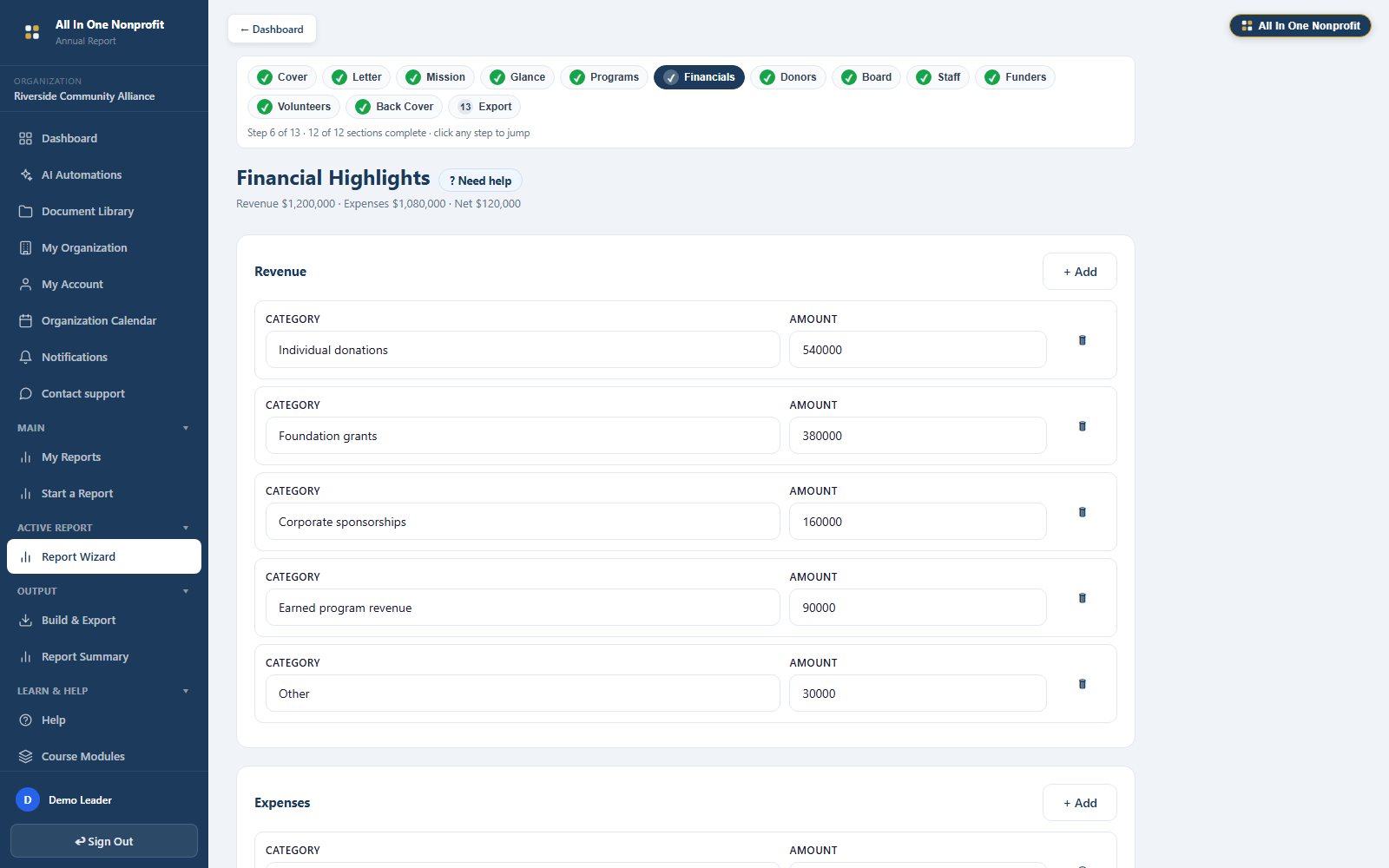Open Report Wizard in the sidebar
Image resolution: width=1389 pixels, height=868 pixels.
(104, 556)
